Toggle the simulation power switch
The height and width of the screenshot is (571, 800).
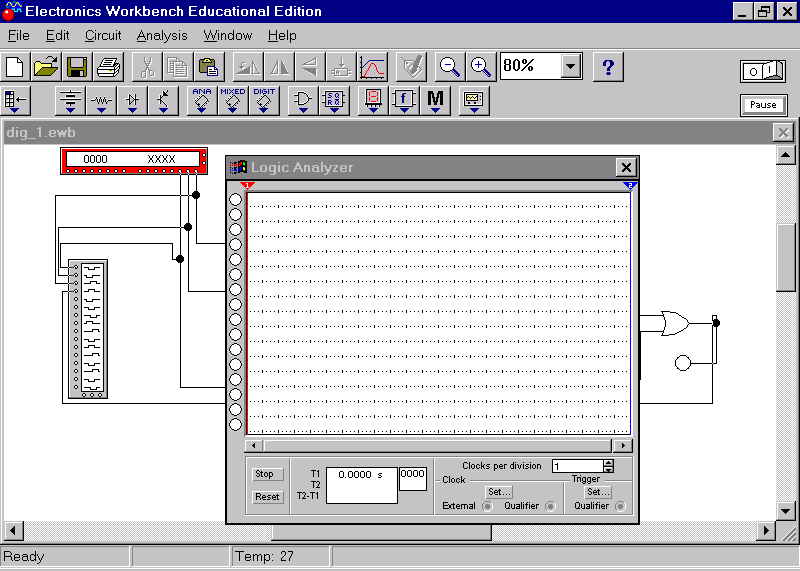coord(763,71)
